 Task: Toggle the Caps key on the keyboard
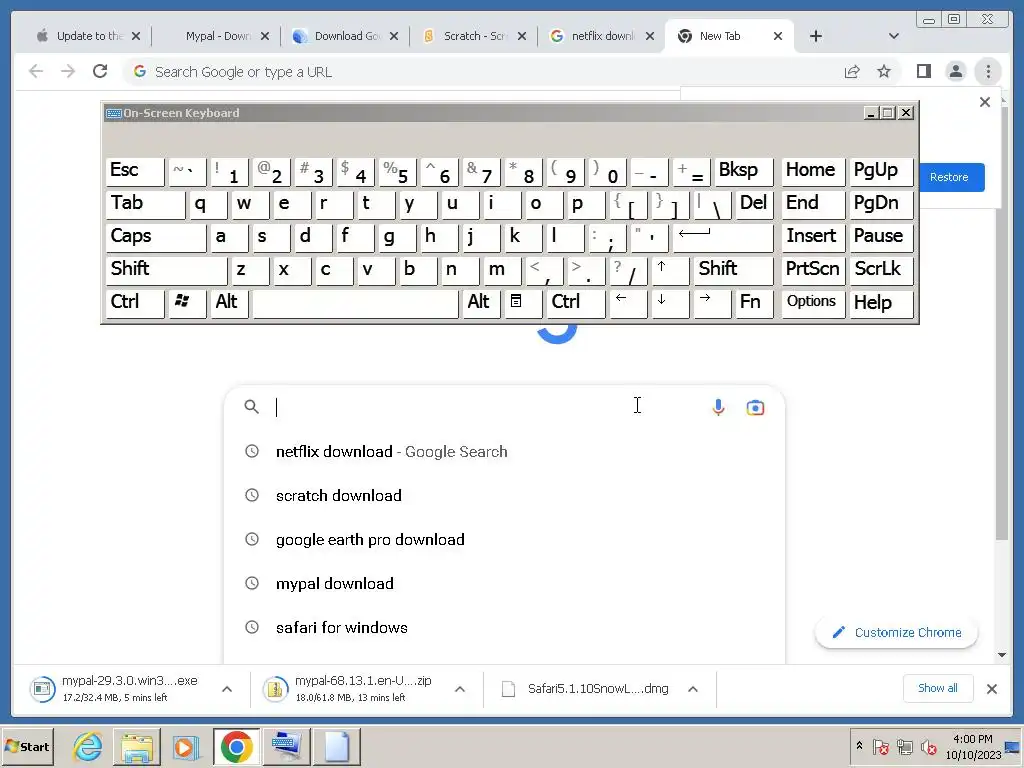pos(155,237)
